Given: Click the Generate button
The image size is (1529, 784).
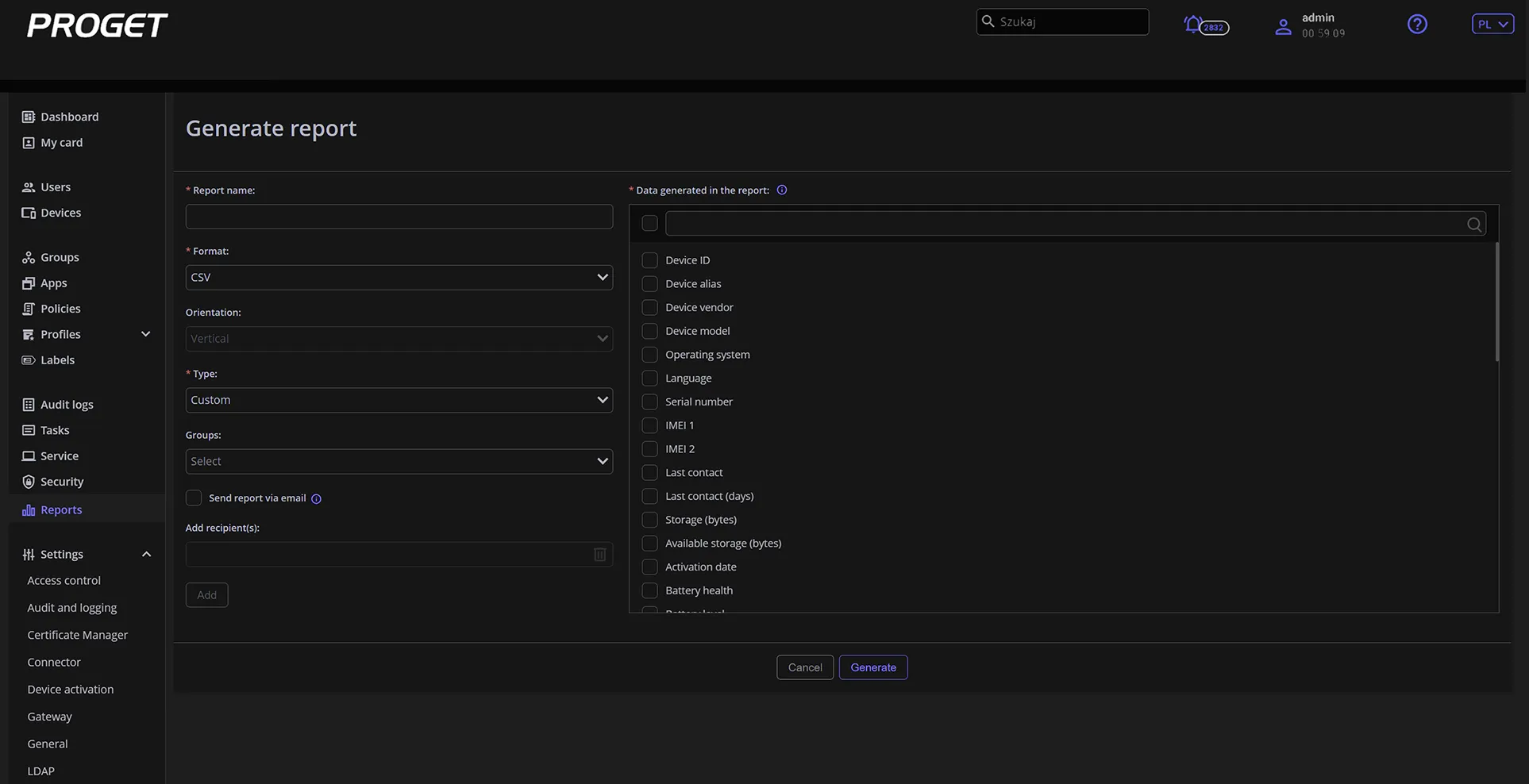Looking at the screenshot, I should (873, 667).
